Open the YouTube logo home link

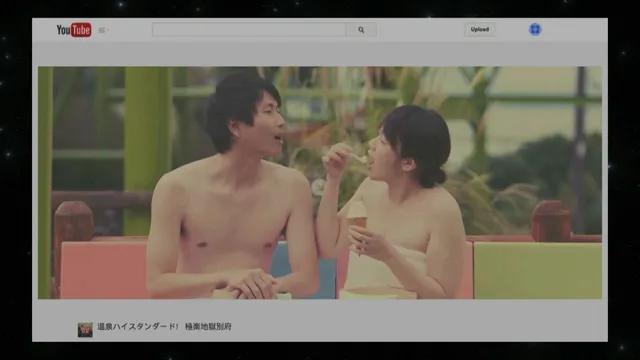[74, 30]
